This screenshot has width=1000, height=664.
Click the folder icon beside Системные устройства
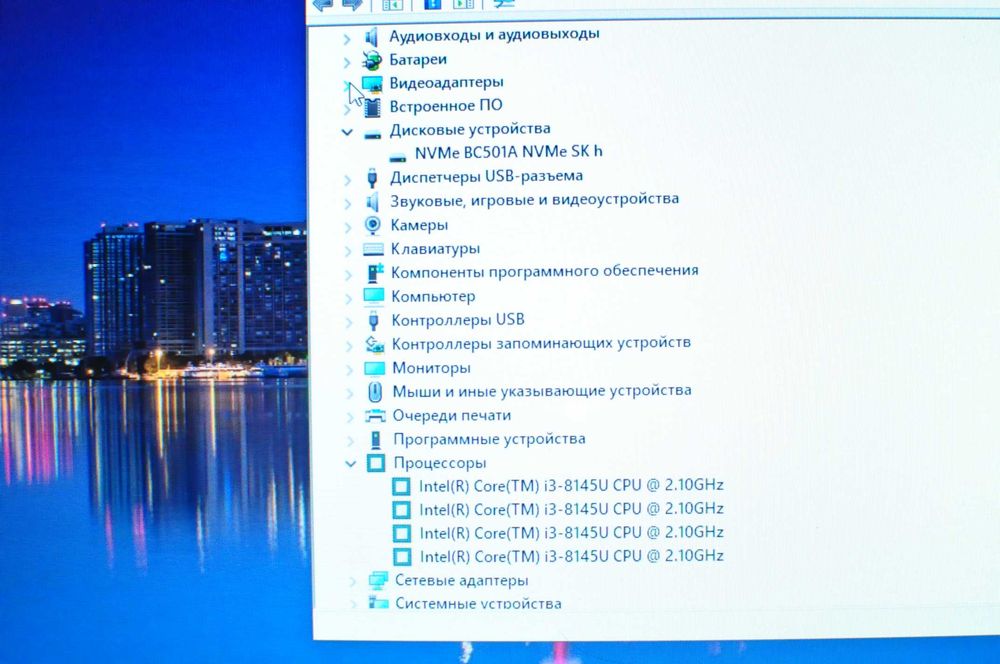tap(379, 602)
